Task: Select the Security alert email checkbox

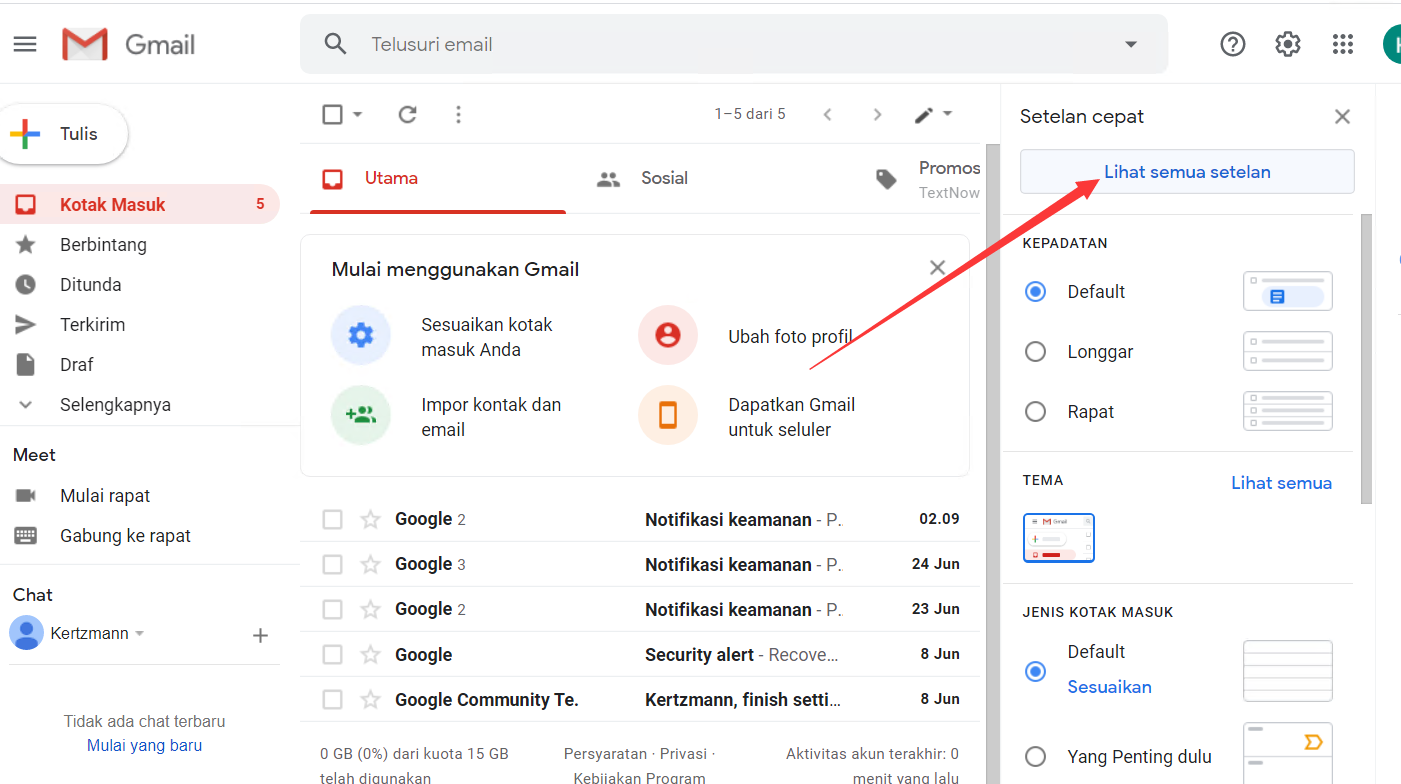Action: click(333, 655)
